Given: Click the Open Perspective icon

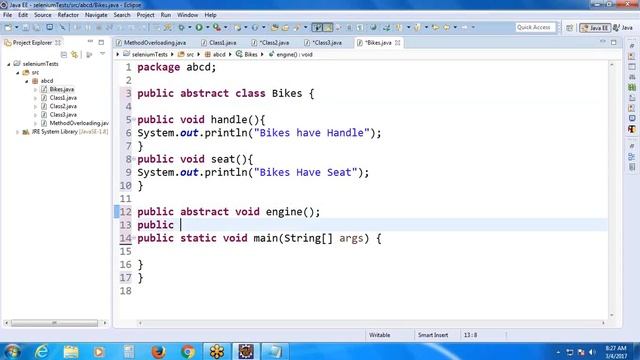Looking at the screenshot, I should (x=569, y=28).
